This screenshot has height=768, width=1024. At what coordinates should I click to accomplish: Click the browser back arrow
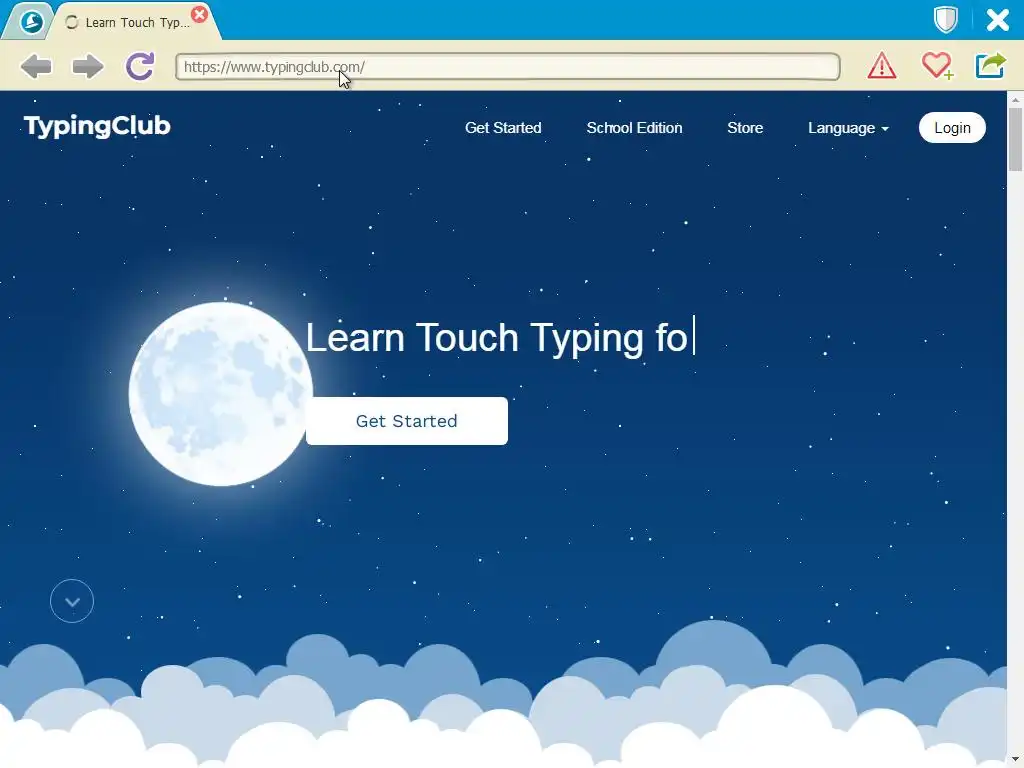36,66
